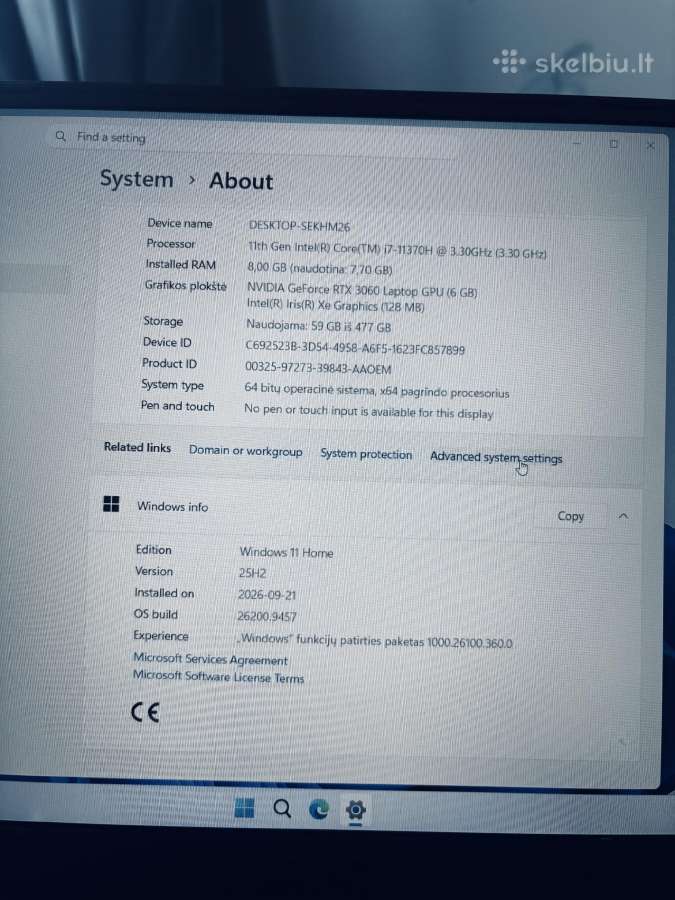The width and height of the screenshot is (675, 900).
Task: Click the Settings gear taskbar icon
Action: [x=355, y=810]
